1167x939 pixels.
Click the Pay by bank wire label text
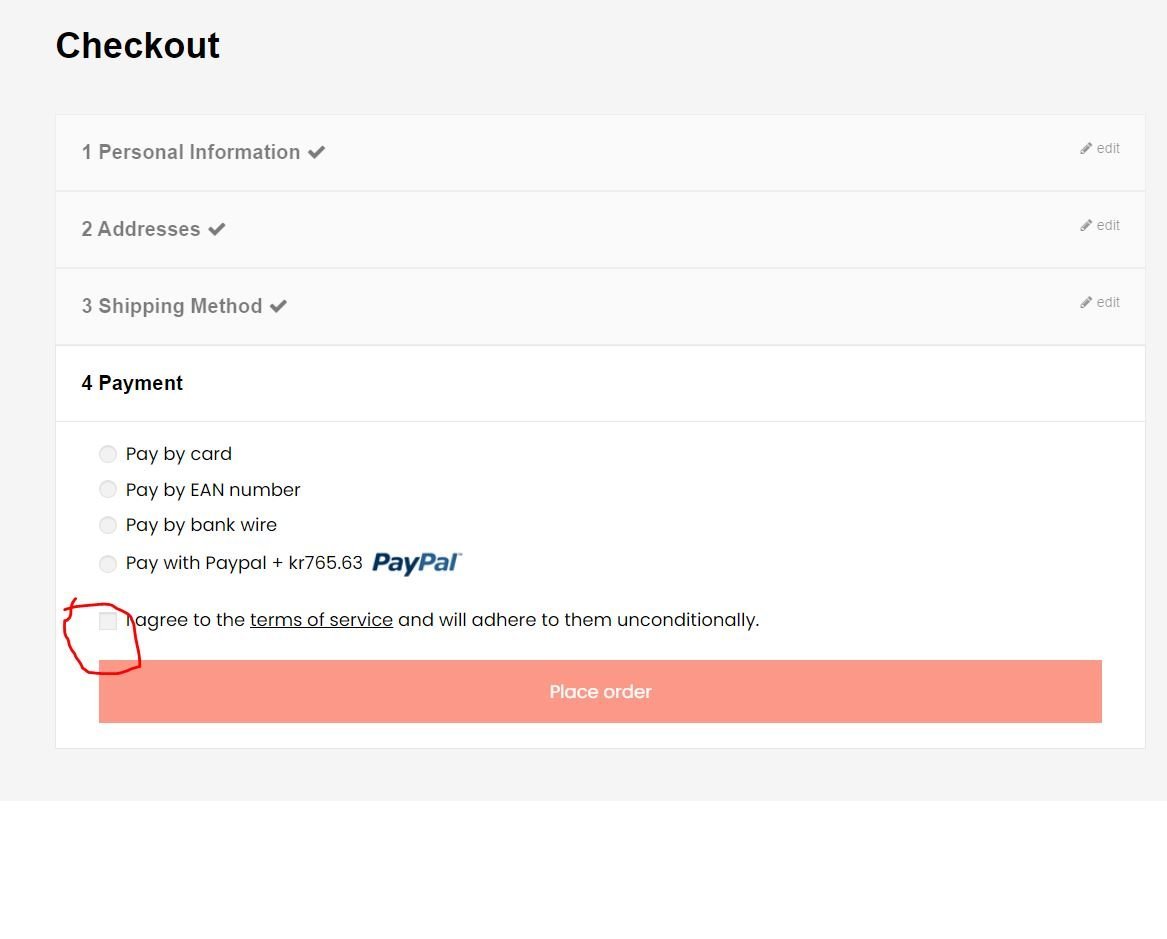[x=201, y=525]
